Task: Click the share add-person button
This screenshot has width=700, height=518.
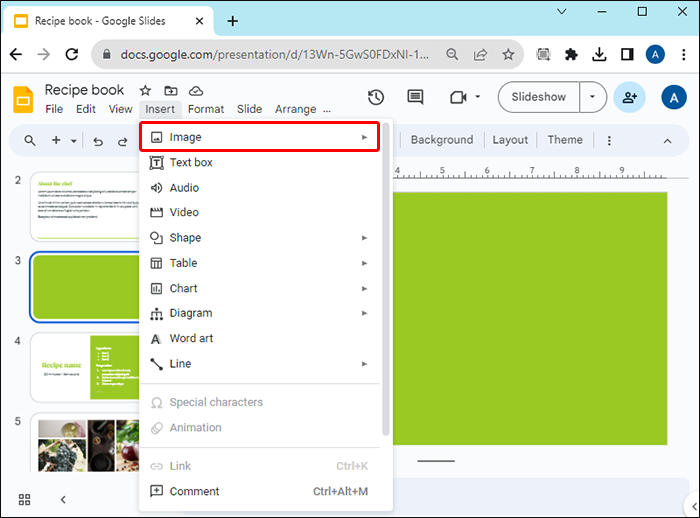Action: click(629, 97)
